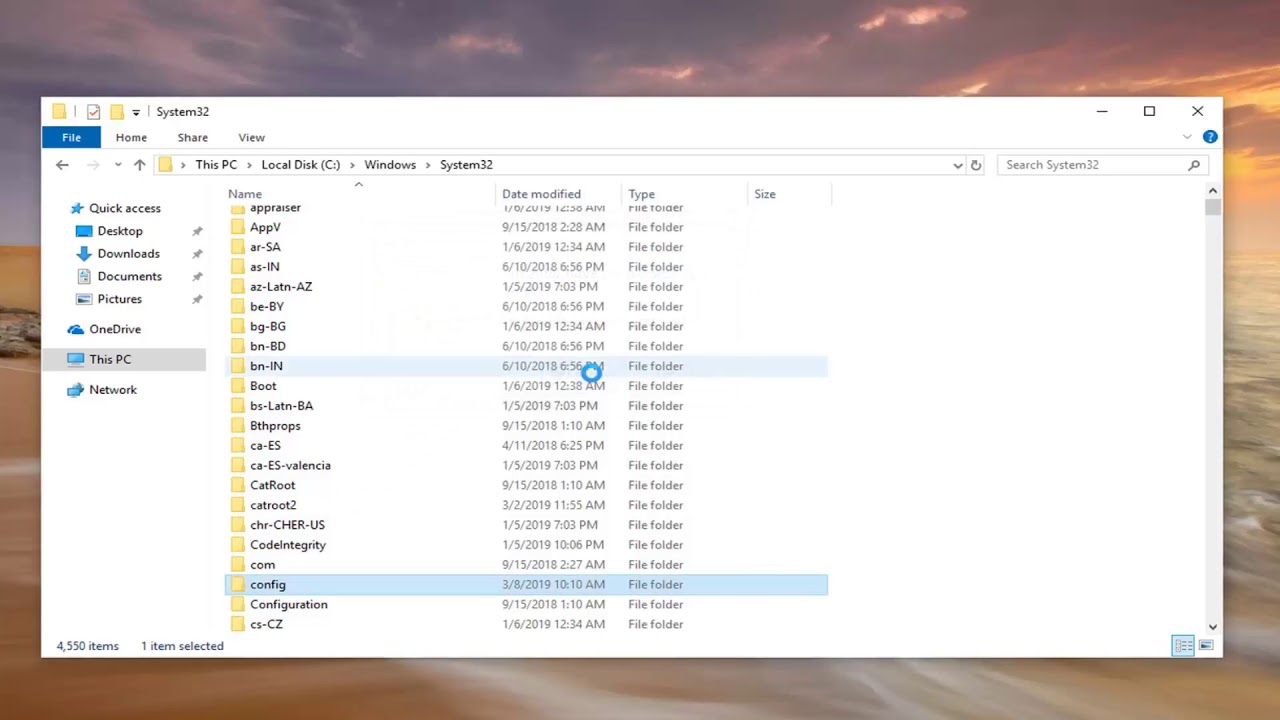Go back with the Back arrow

(62, 165)
